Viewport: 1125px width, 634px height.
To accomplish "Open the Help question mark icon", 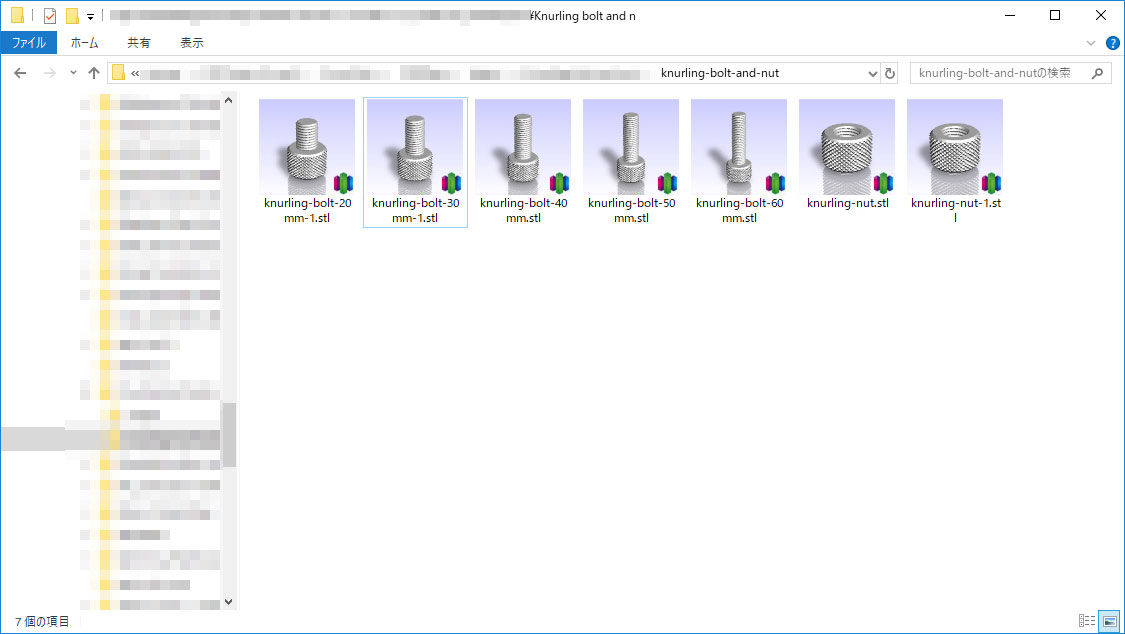I will point(1112,43).
